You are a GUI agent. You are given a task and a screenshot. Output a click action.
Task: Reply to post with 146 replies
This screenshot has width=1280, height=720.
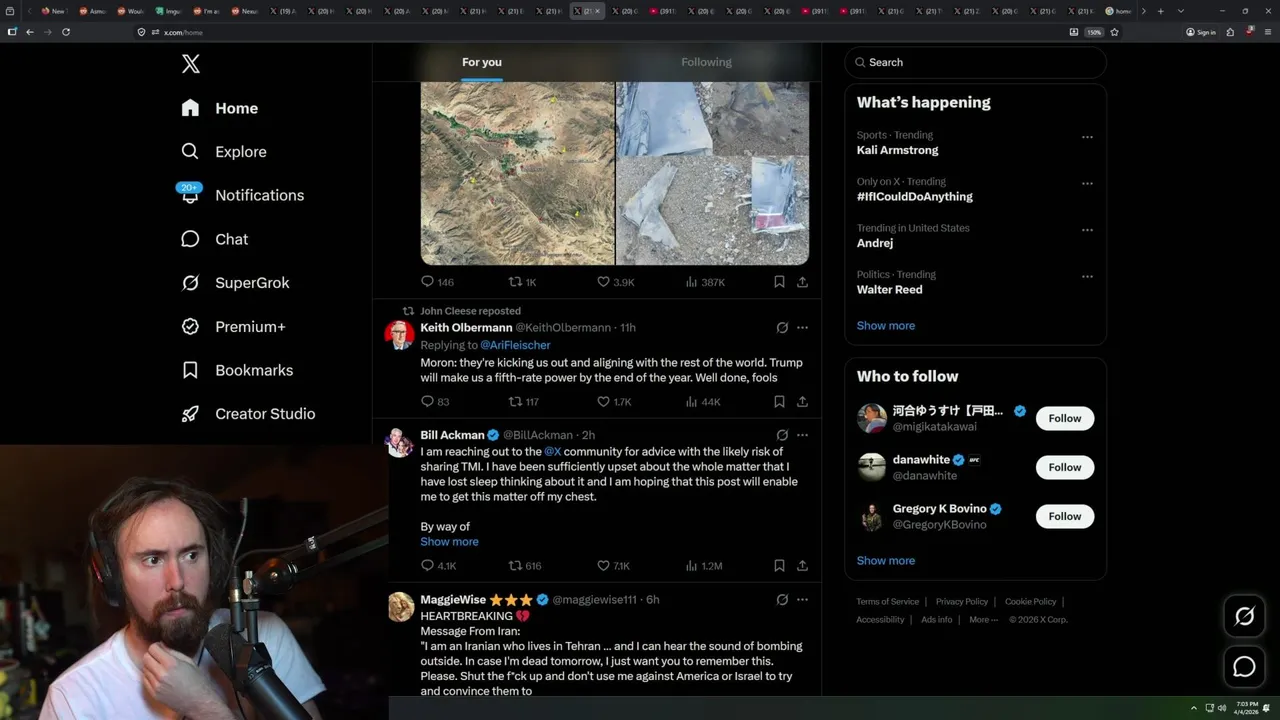coord(437,282)
